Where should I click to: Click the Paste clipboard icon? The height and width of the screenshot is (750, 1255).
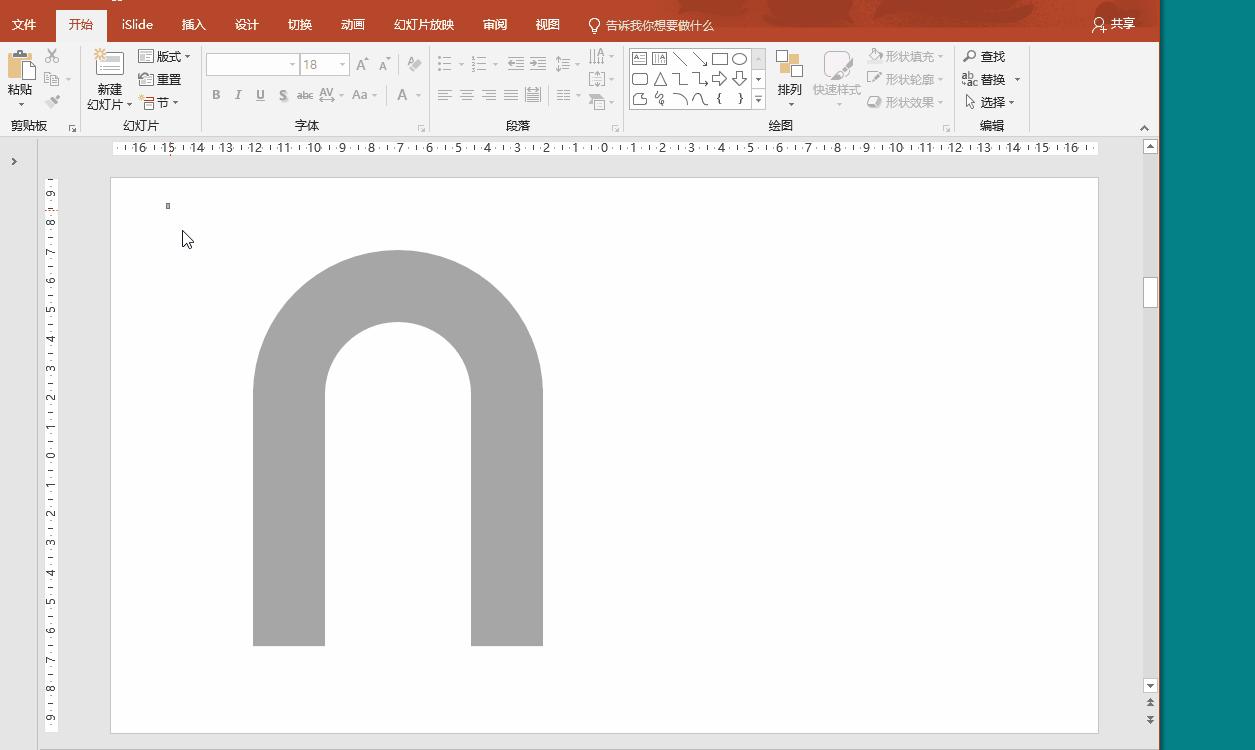(20, 66)
